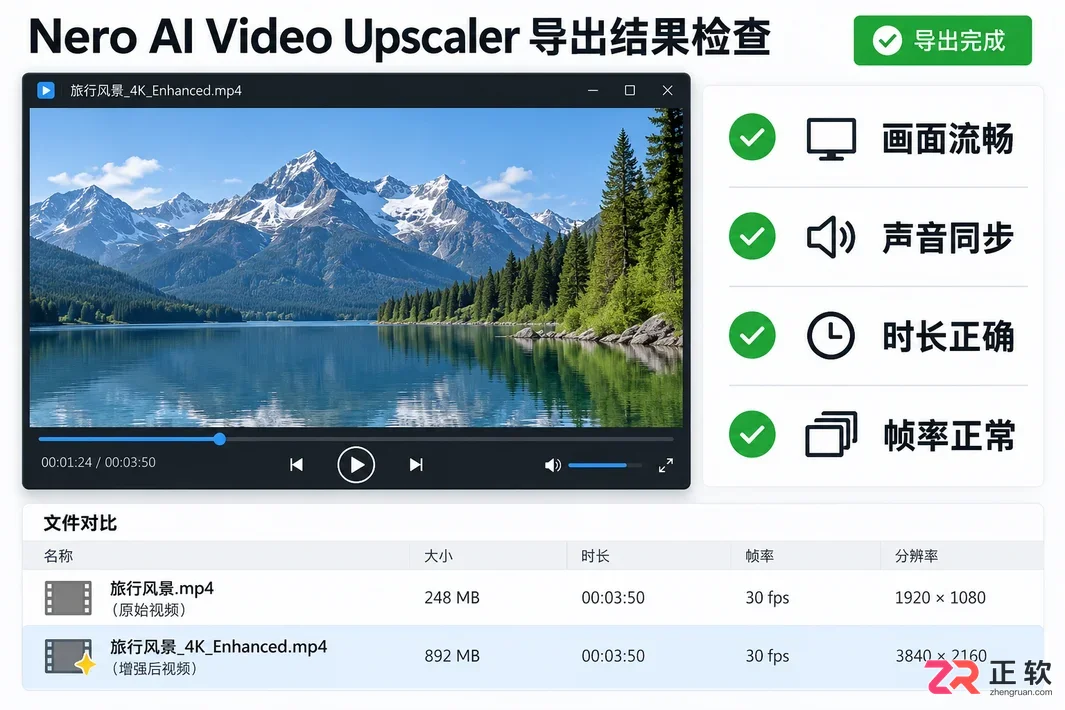This screenshot has height=710, width=1065.
Task: Mute audio with the speaker icon in player
Action: pos(552,465)
